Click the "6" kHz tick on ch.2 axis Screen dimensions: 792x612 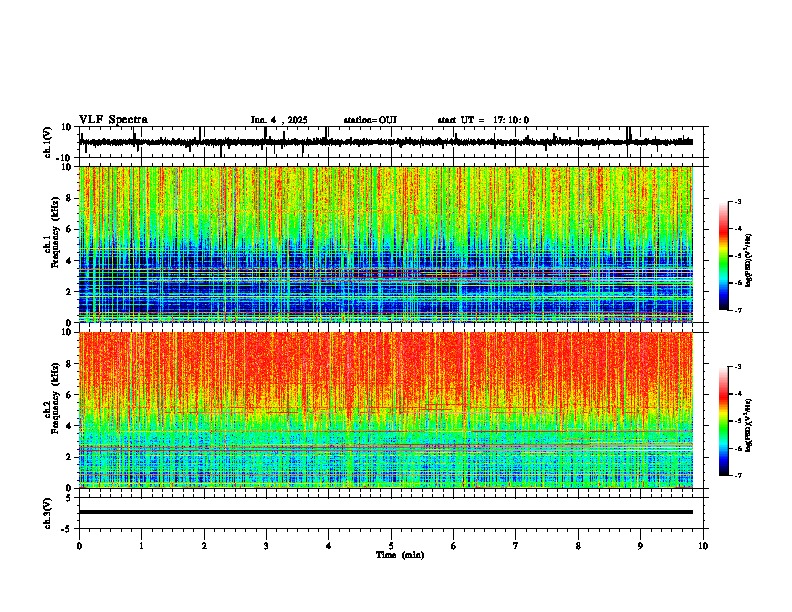[69, 395]
